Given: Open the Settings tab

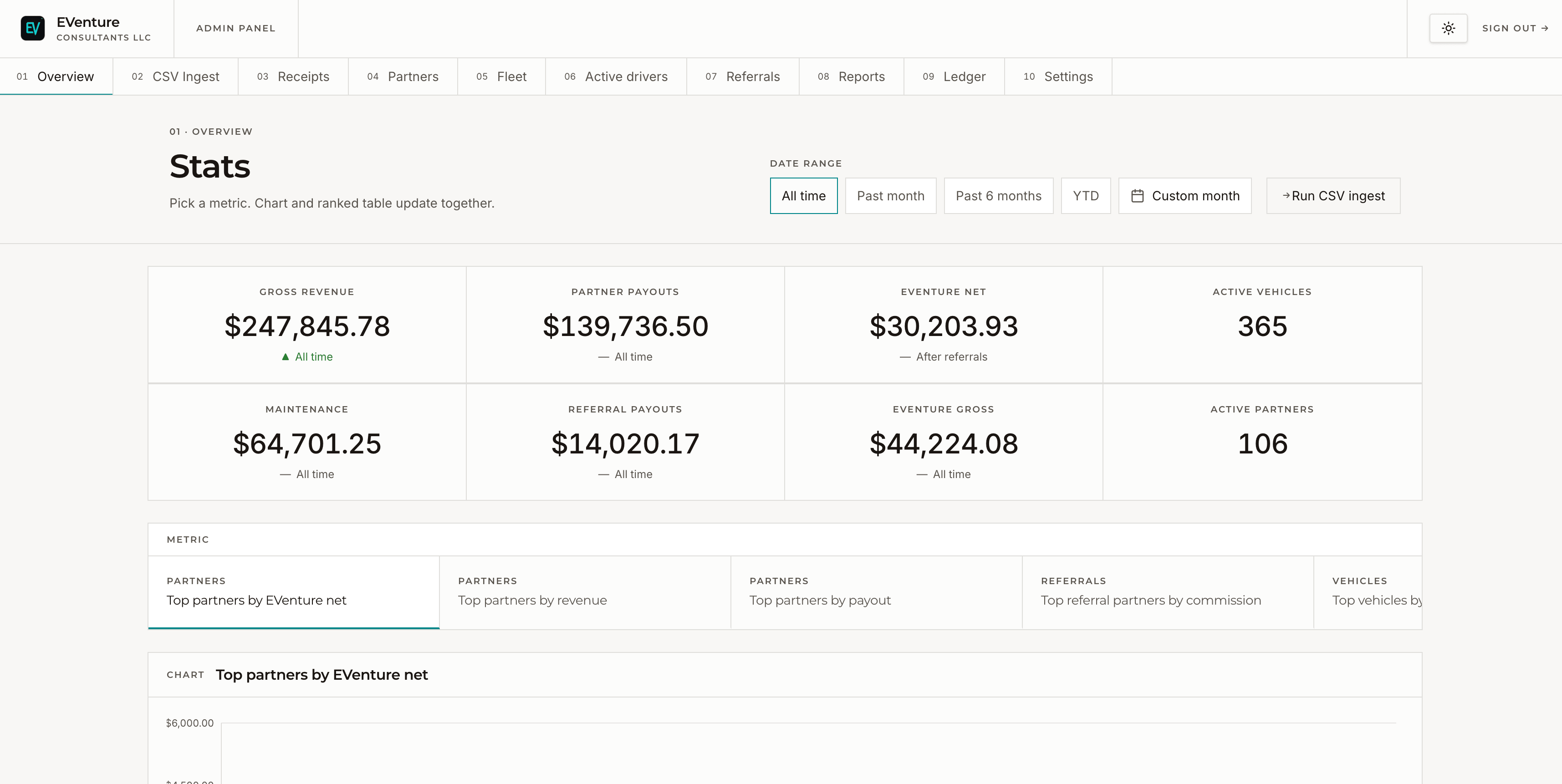Looking at the screenshot, I should coord(1058,76).
